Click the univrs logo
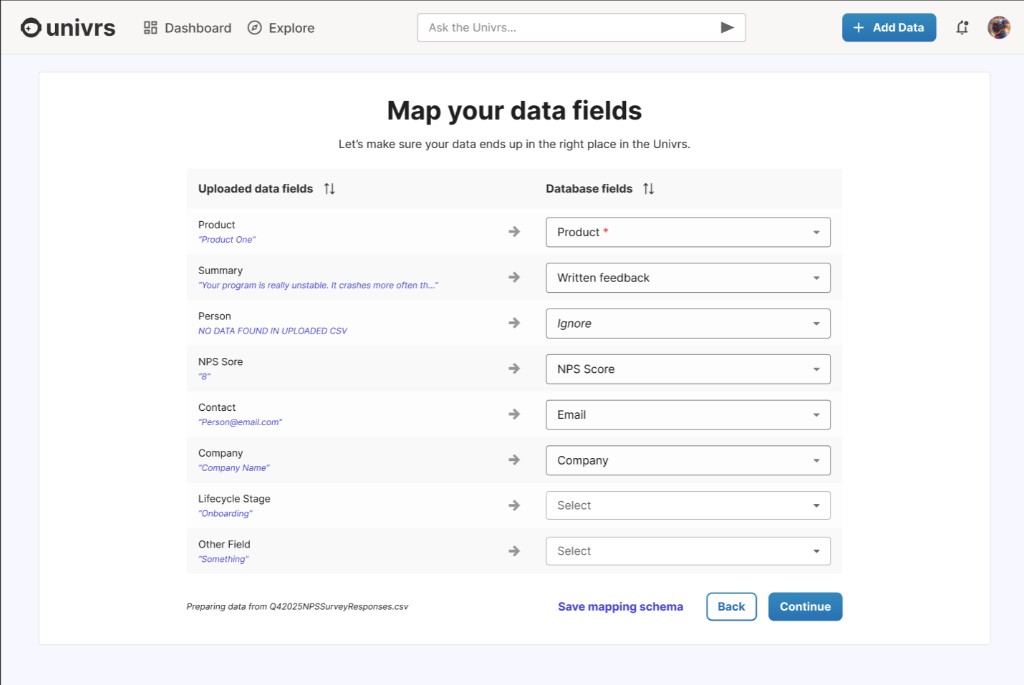 click(68, 27)
